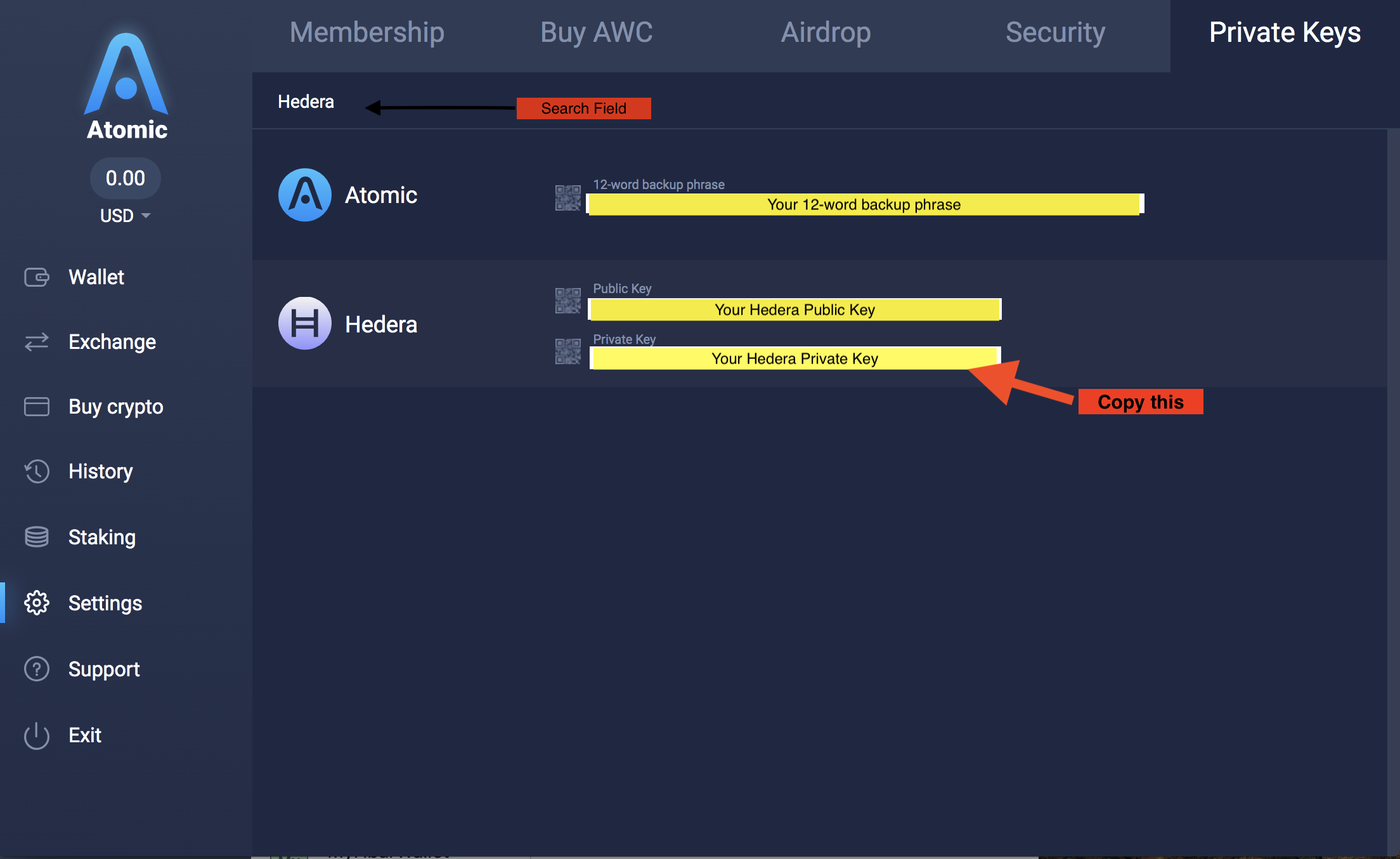Open the Security tab

pos(1055,33)
